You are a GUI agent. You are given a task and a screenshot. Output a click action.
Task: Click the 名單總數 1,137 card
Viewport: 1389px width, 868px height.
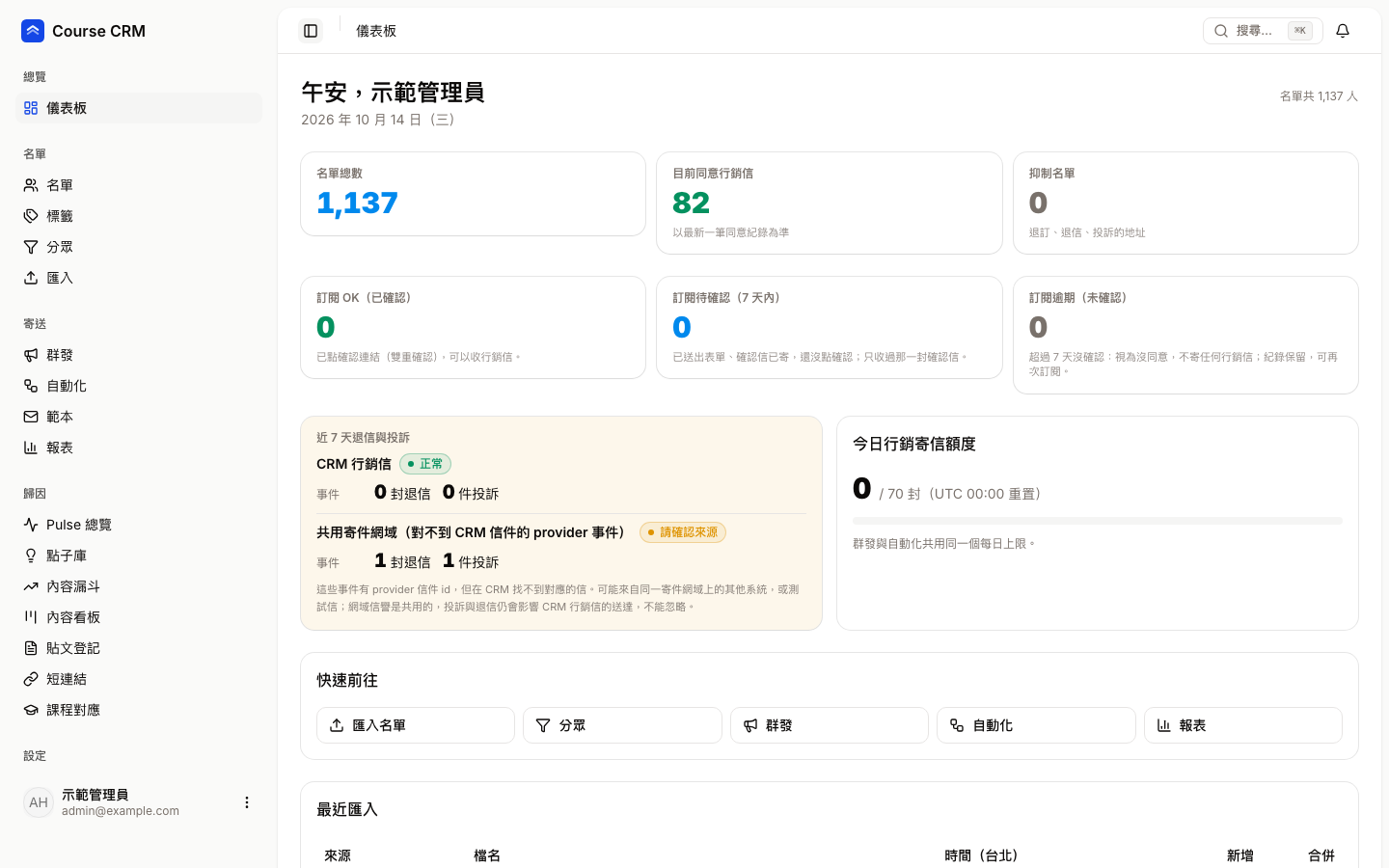473,194
